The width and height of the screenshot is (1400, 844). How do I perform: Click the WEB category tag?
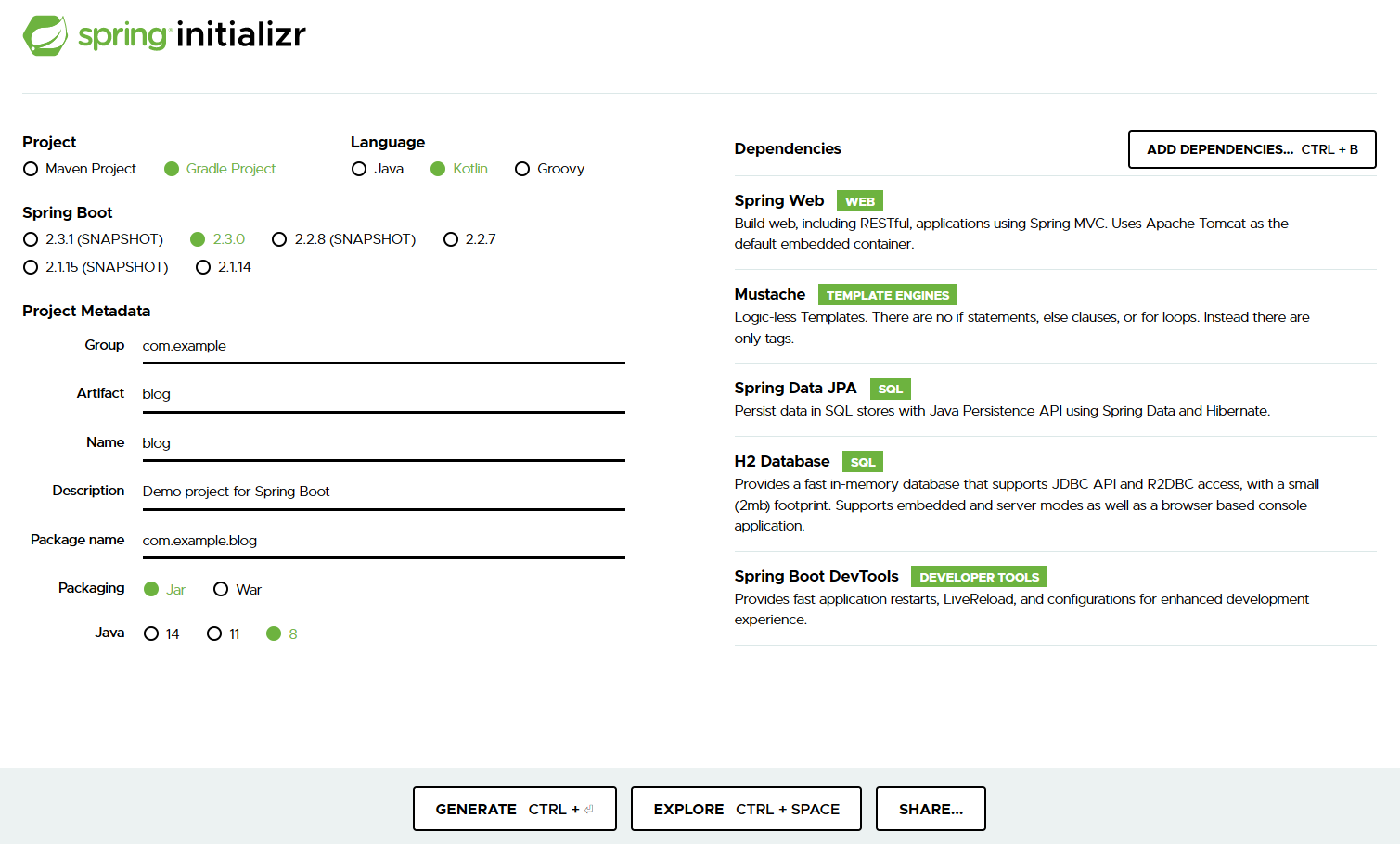point(860,201)
